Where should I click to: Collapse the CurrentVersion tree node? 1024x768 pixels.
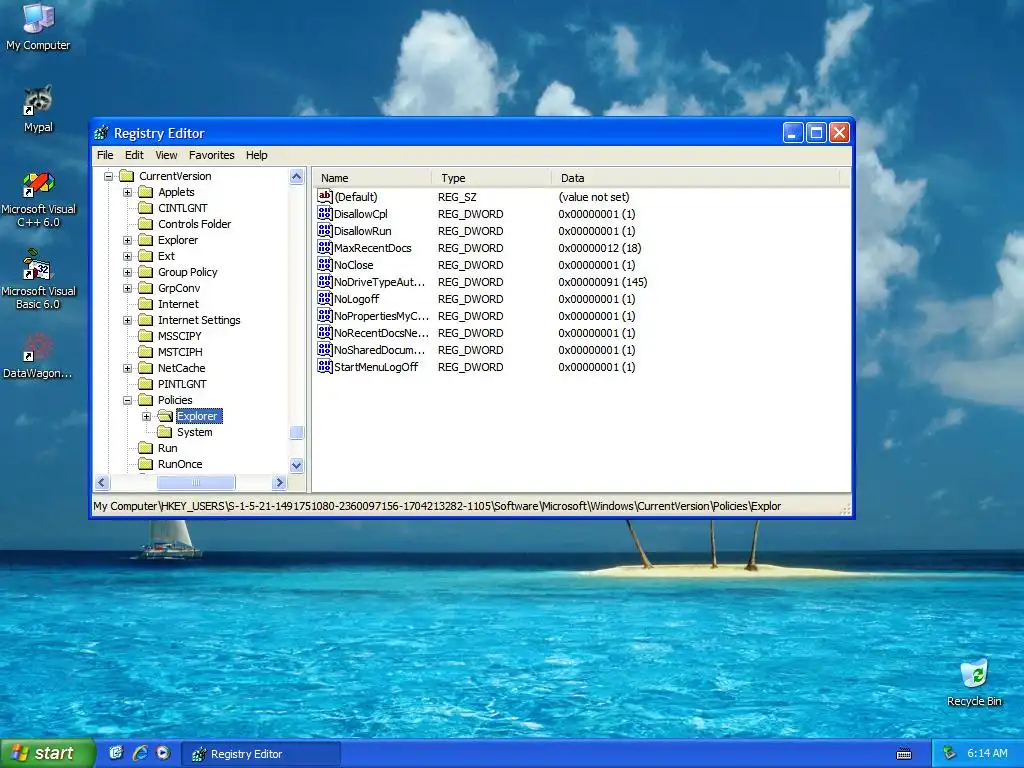pyautogui.click(x=108, y=176)
